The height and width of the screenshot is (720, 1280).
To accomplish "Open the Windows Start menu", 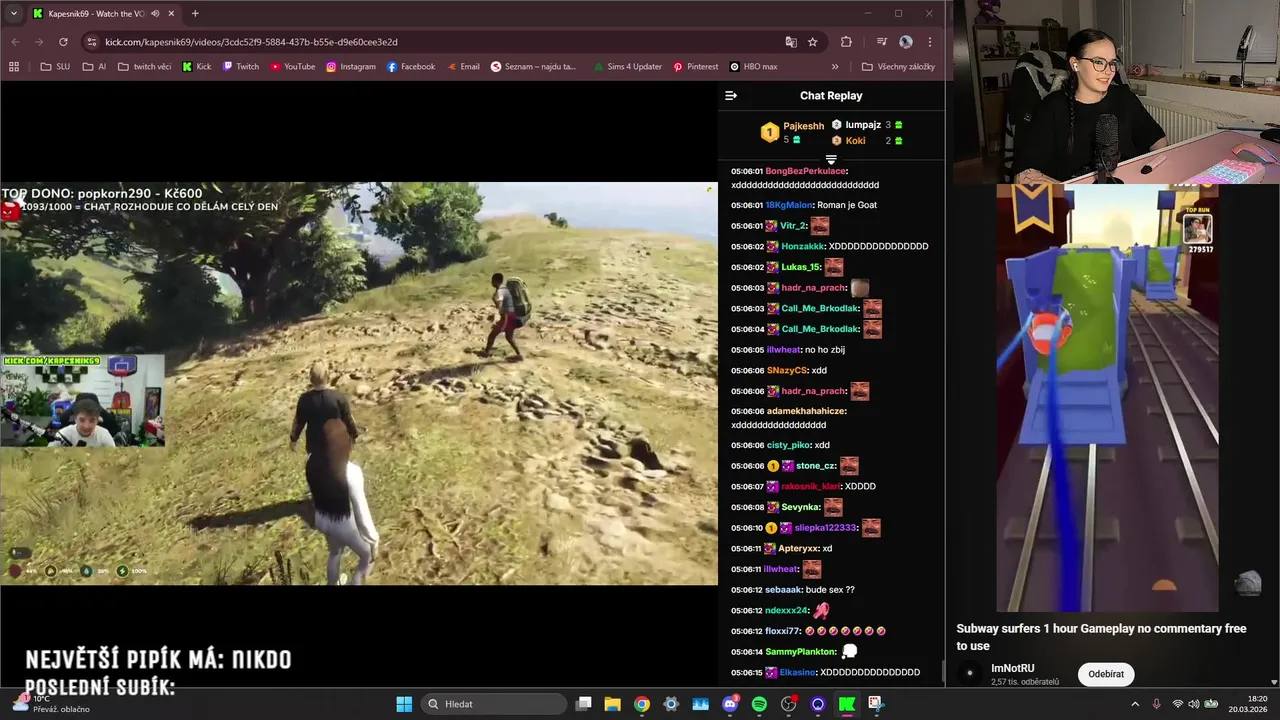I will coord(404,704).
